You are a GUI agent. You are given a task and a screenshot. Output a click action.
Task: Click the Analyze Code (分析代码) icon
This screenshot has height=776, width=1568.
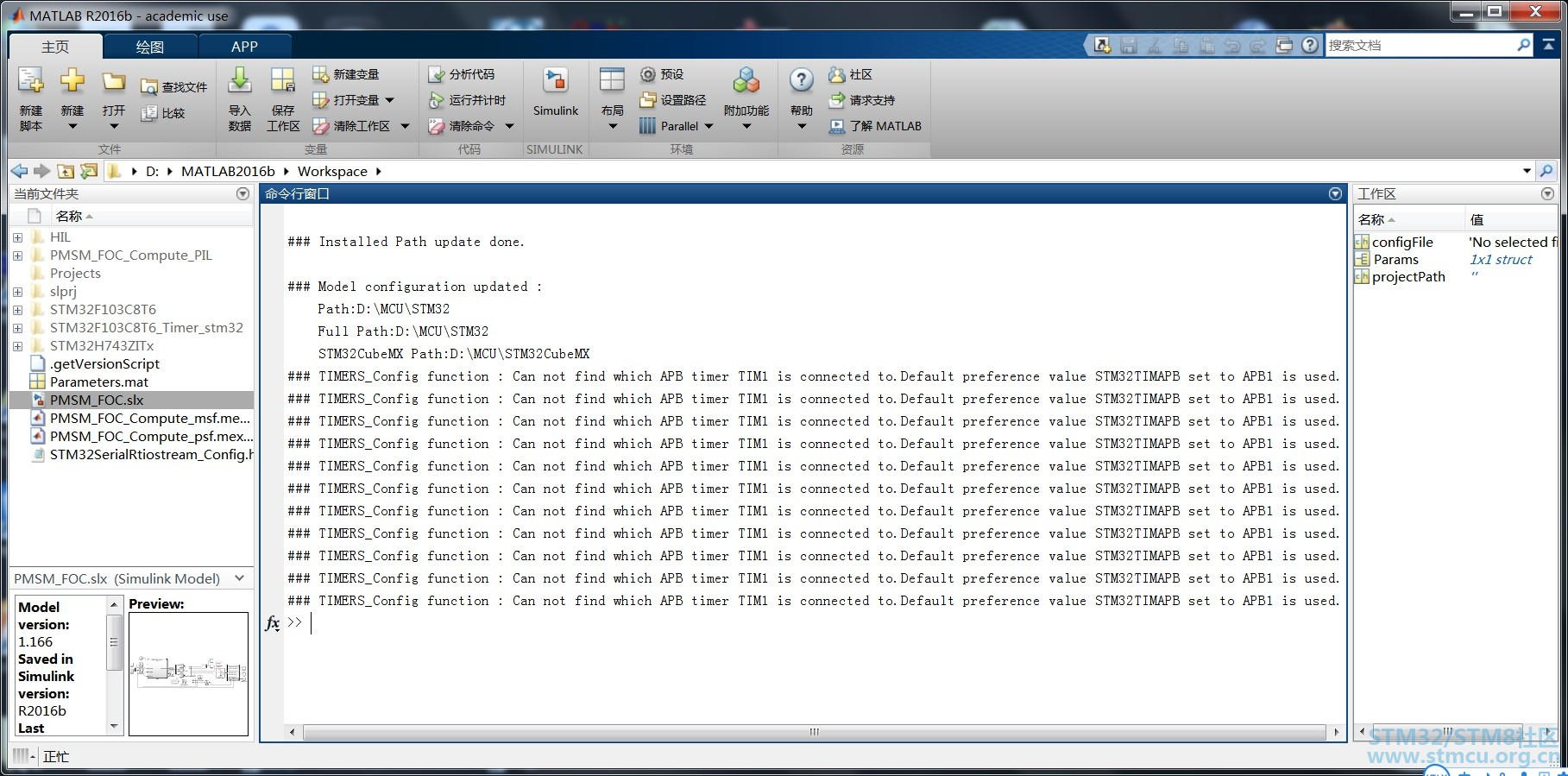(x=437, y=74)
